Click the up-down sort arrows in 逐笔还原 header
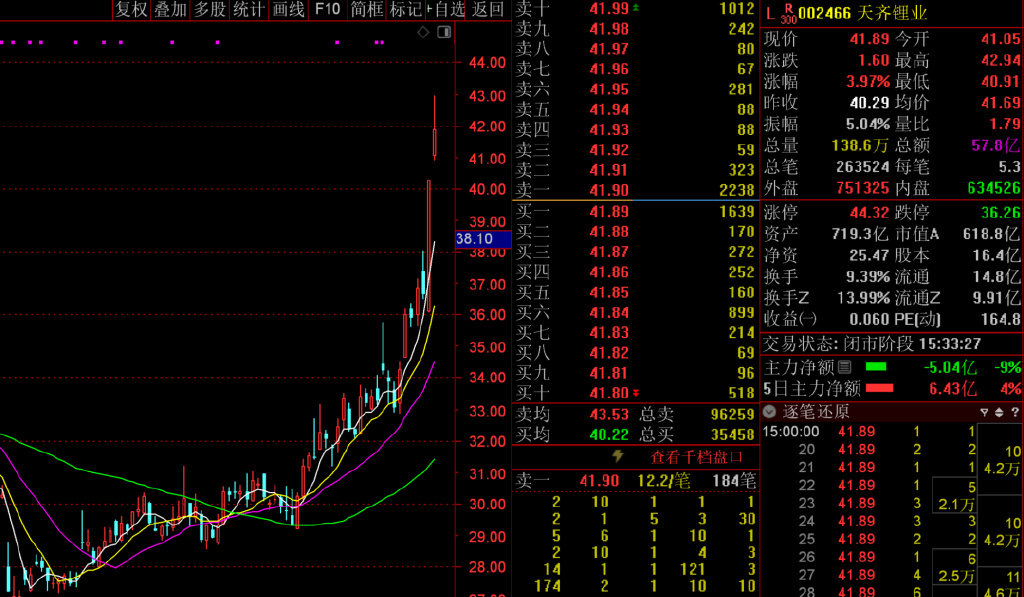 998,412
